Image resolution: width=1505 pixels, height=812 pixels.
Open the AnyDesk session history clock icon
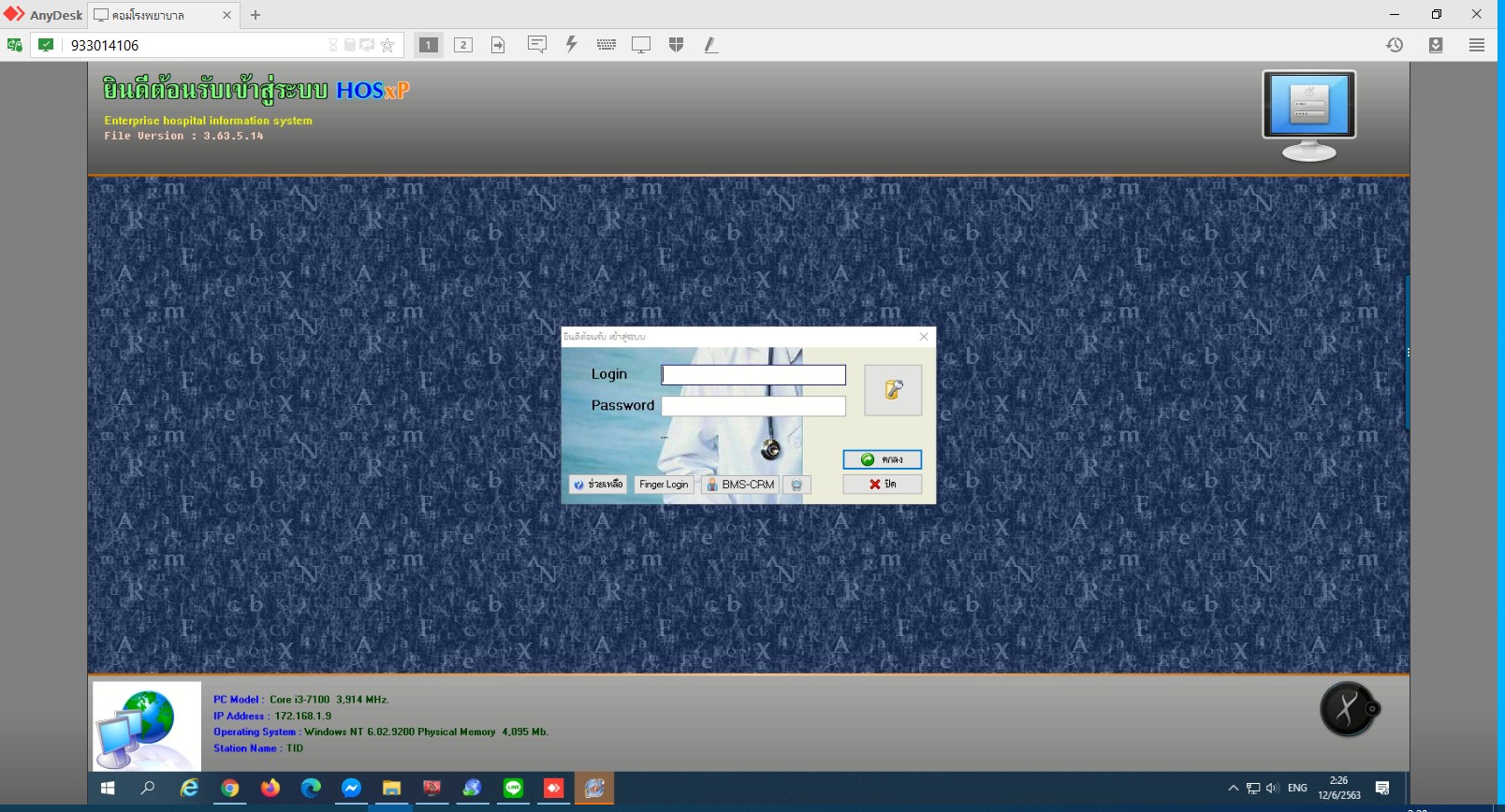click(1395, 45)
